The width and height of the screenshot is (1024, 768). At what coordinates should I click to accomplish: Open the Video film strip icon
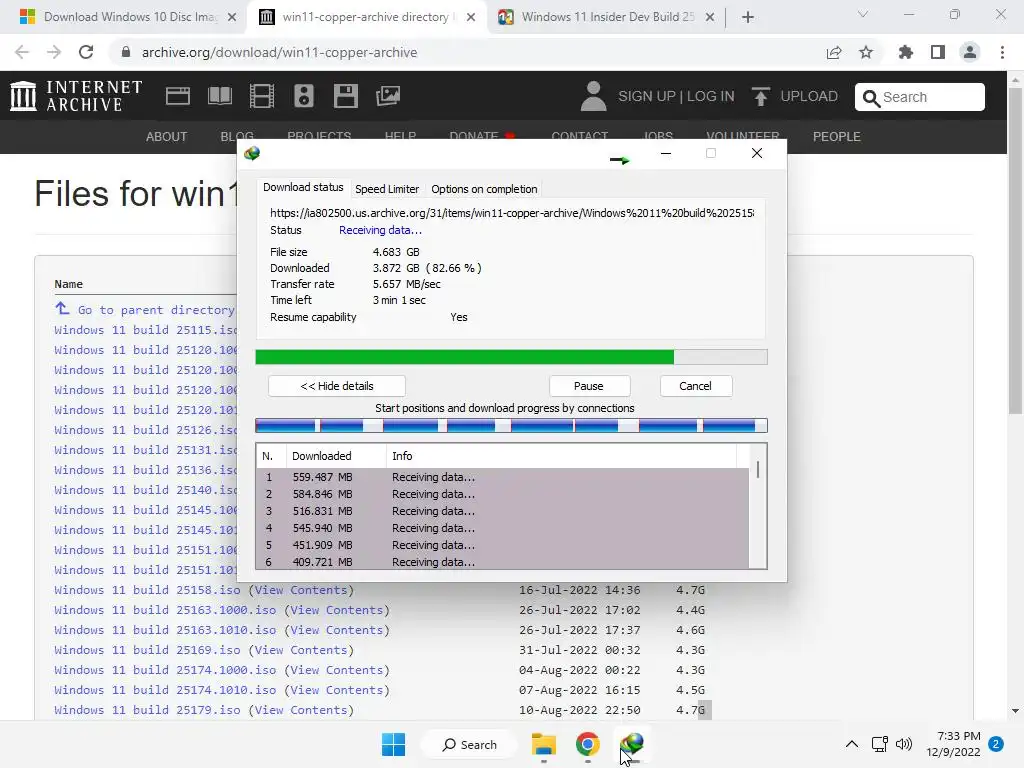click(261, 96)
